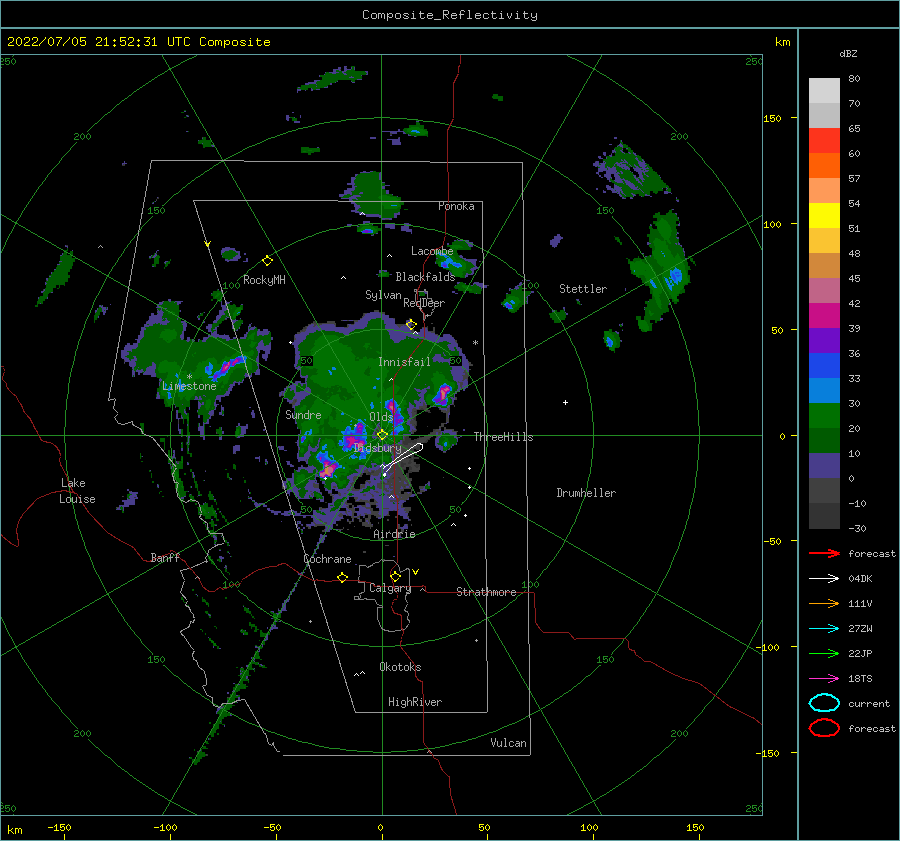Click the Lake Louise label
This screenshot has height=841, width=900.
(x=78, y=491)
